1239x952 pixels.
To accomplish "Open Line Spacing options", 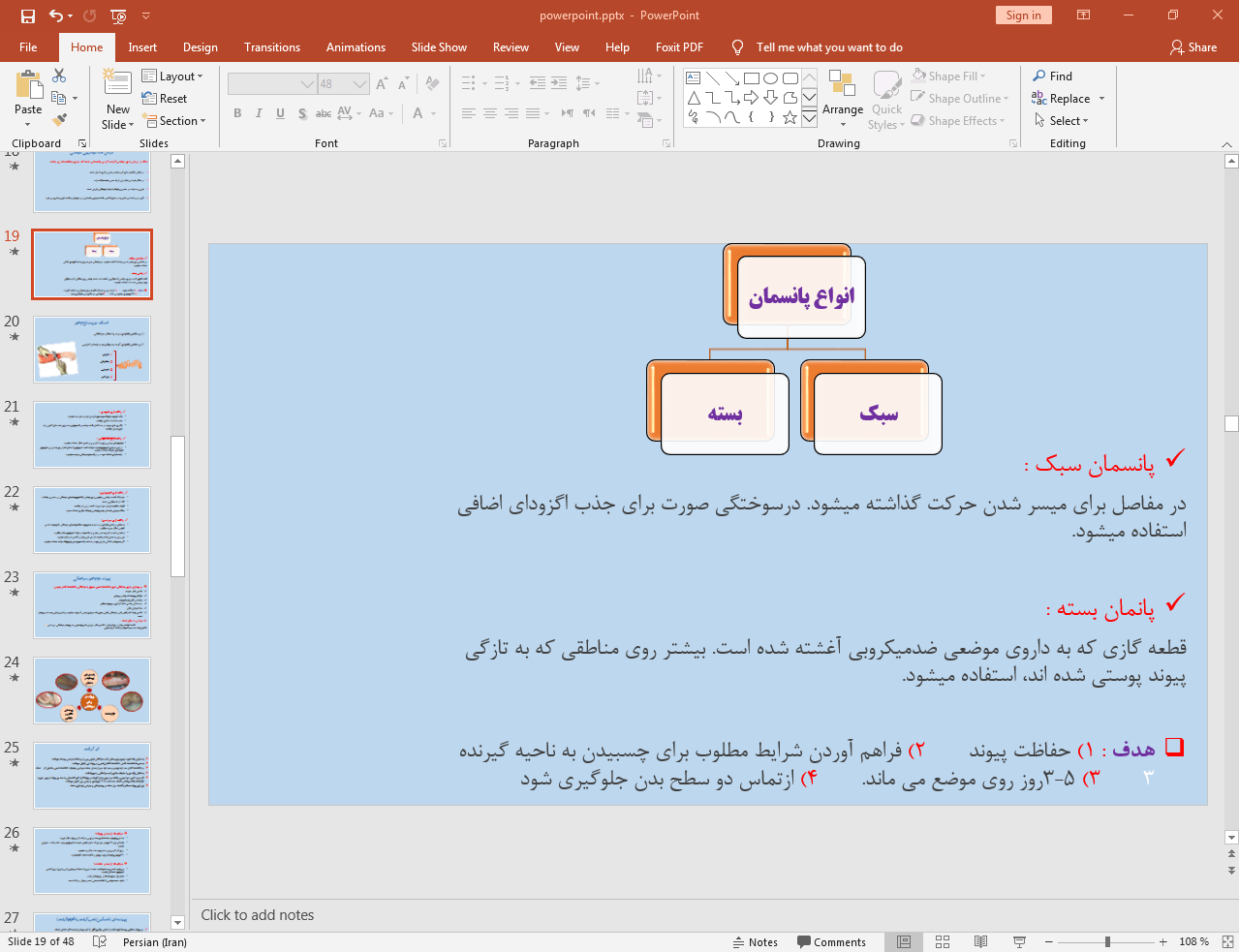I will [587, 83].
